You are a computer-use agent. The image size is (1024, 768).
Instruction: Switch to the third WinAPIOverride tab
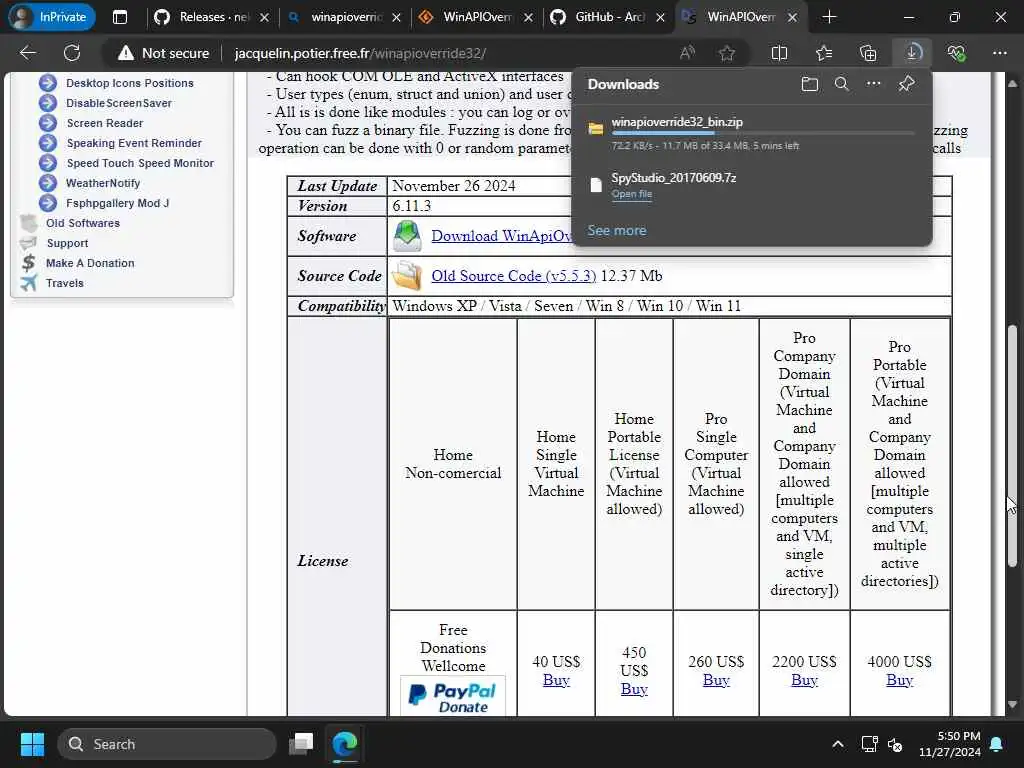[475, 18]
